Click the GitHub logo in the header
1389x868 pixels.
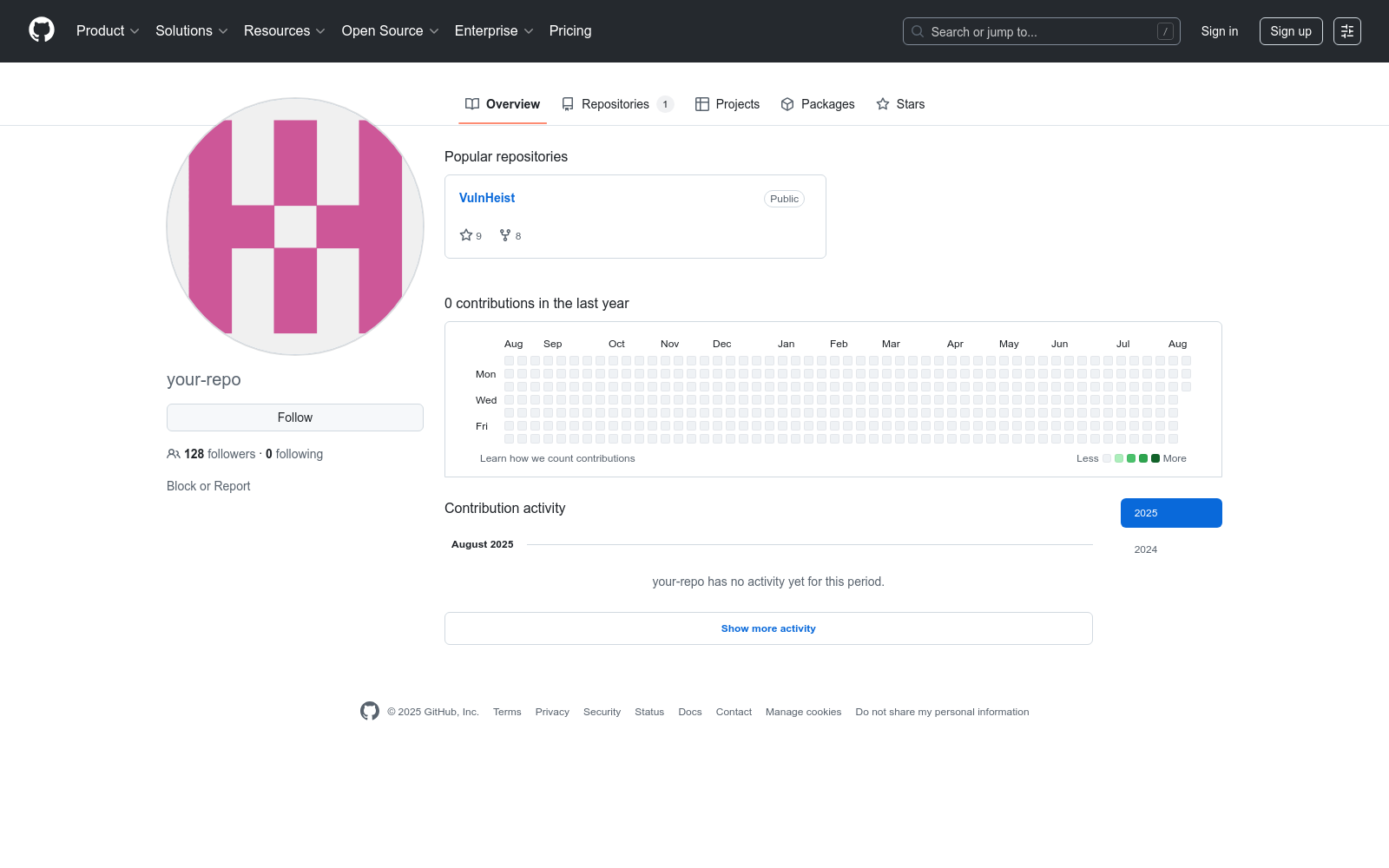coord(42,30)
